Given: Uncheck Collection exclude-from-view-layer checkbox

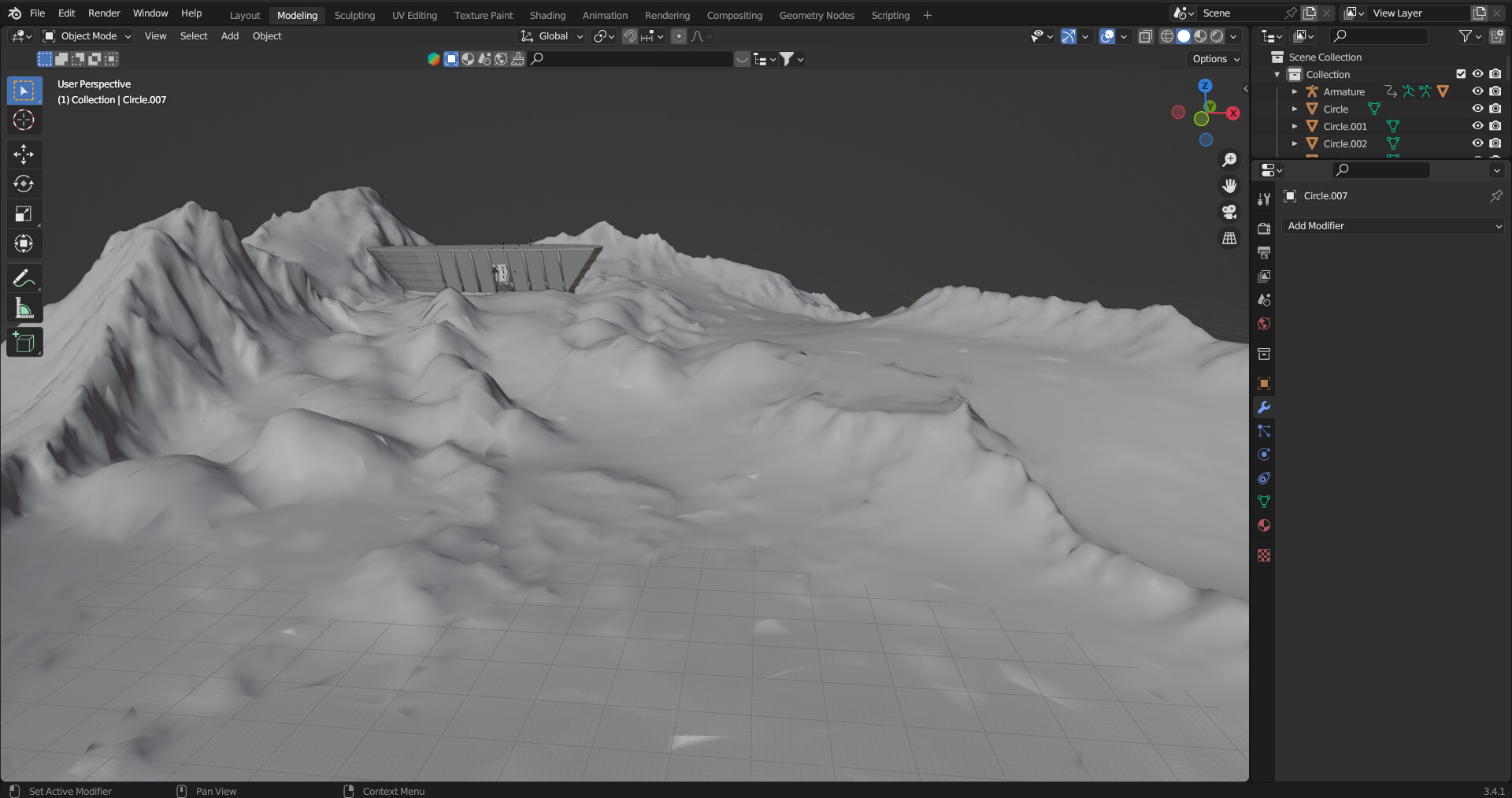Looking at the screenshot, I should (1461, 74).
